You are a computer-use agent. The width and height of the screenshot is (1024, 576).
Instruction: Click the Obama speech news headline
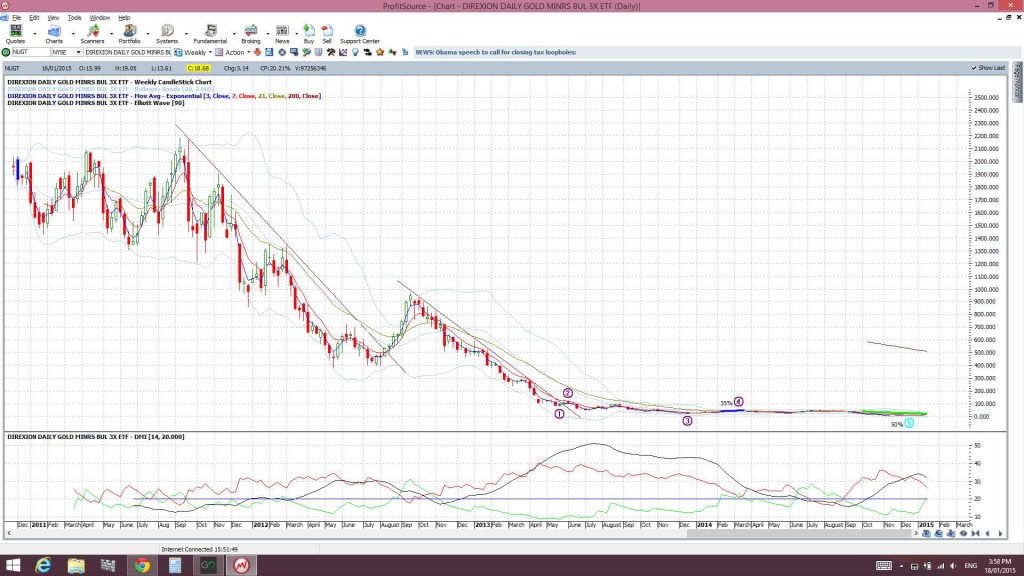496,52
